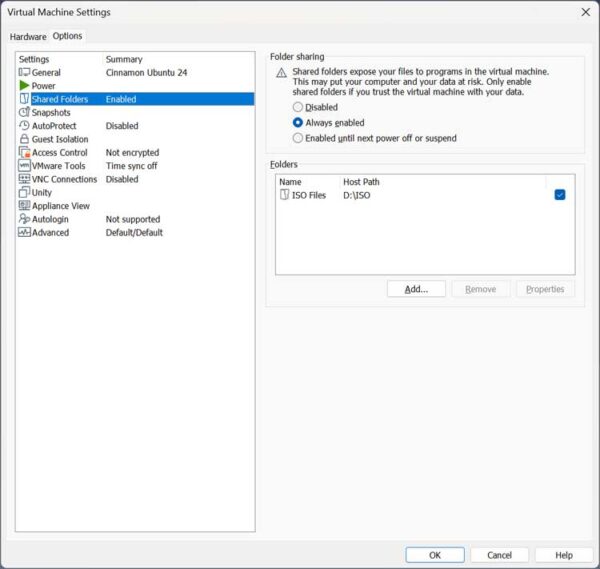
Task: Select the Appliance View label
Action: (x=61, y=206)
